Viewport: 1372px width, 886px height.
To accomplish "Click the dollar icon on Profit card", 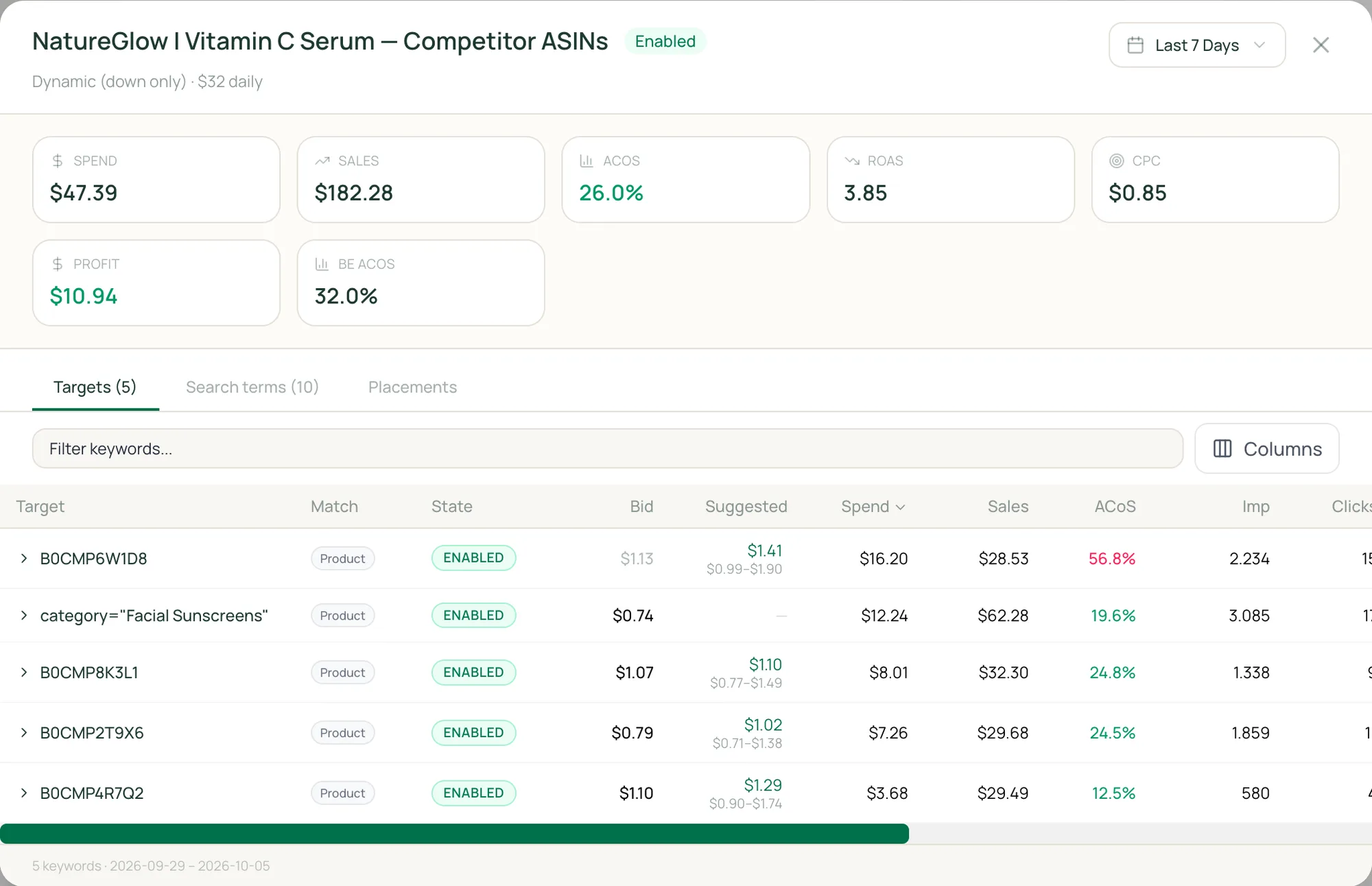I will pos(58,264).
